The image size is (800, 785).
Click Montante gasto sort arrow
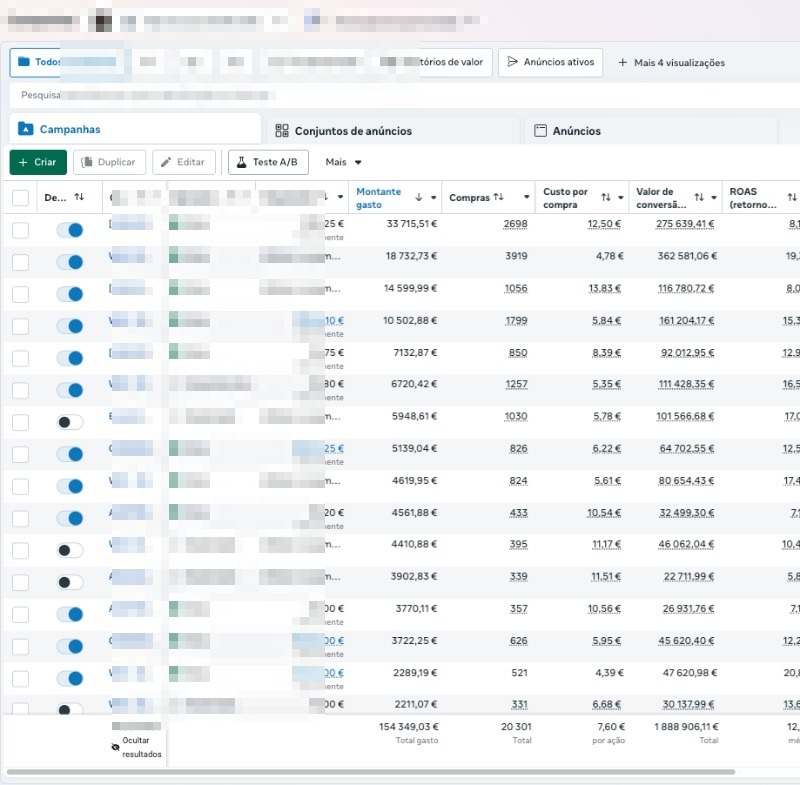tap(418, 197)
